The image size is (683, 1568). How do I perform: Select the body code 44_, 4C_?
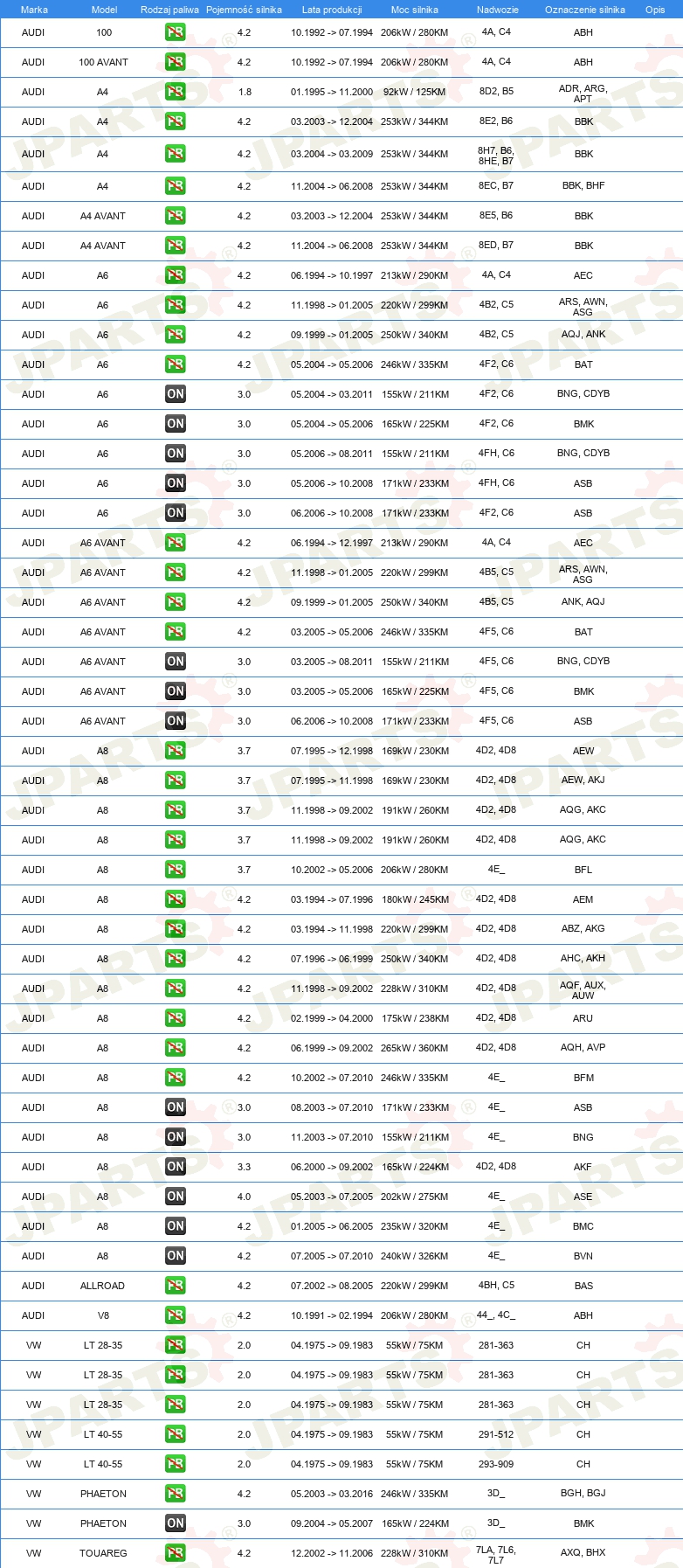(x=496, y=1315)
